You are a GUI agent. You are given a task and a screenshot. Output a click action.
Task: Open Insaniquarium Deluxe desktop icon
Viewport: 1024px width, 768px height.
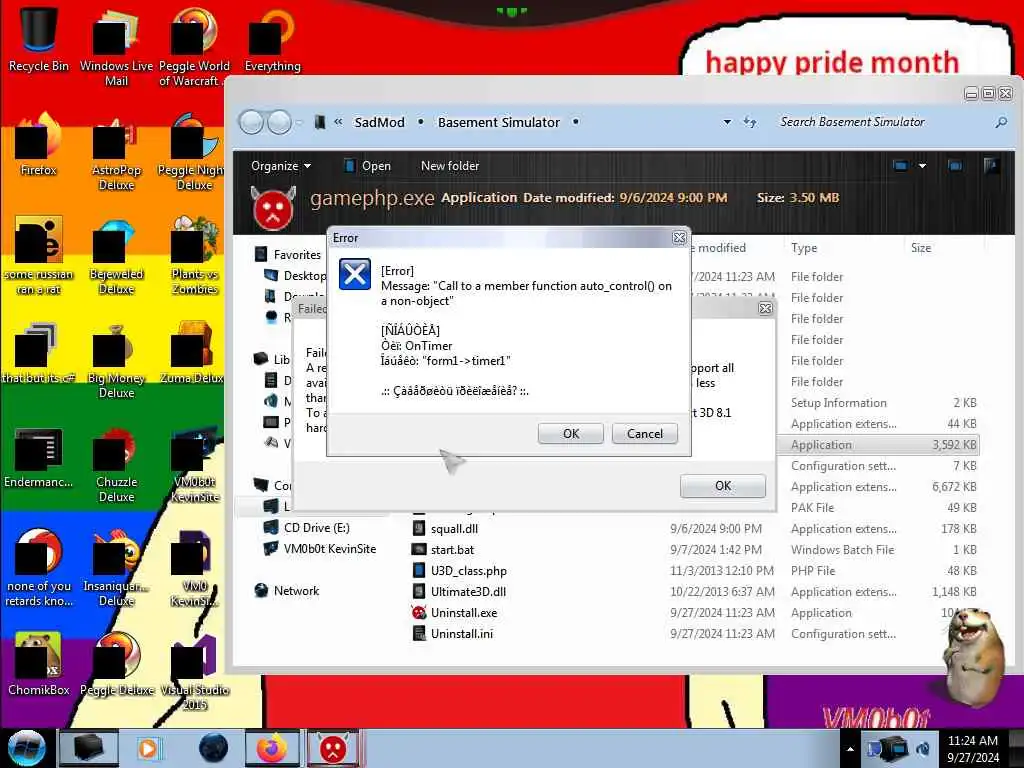pyautogui.click(x=116, y=567)
